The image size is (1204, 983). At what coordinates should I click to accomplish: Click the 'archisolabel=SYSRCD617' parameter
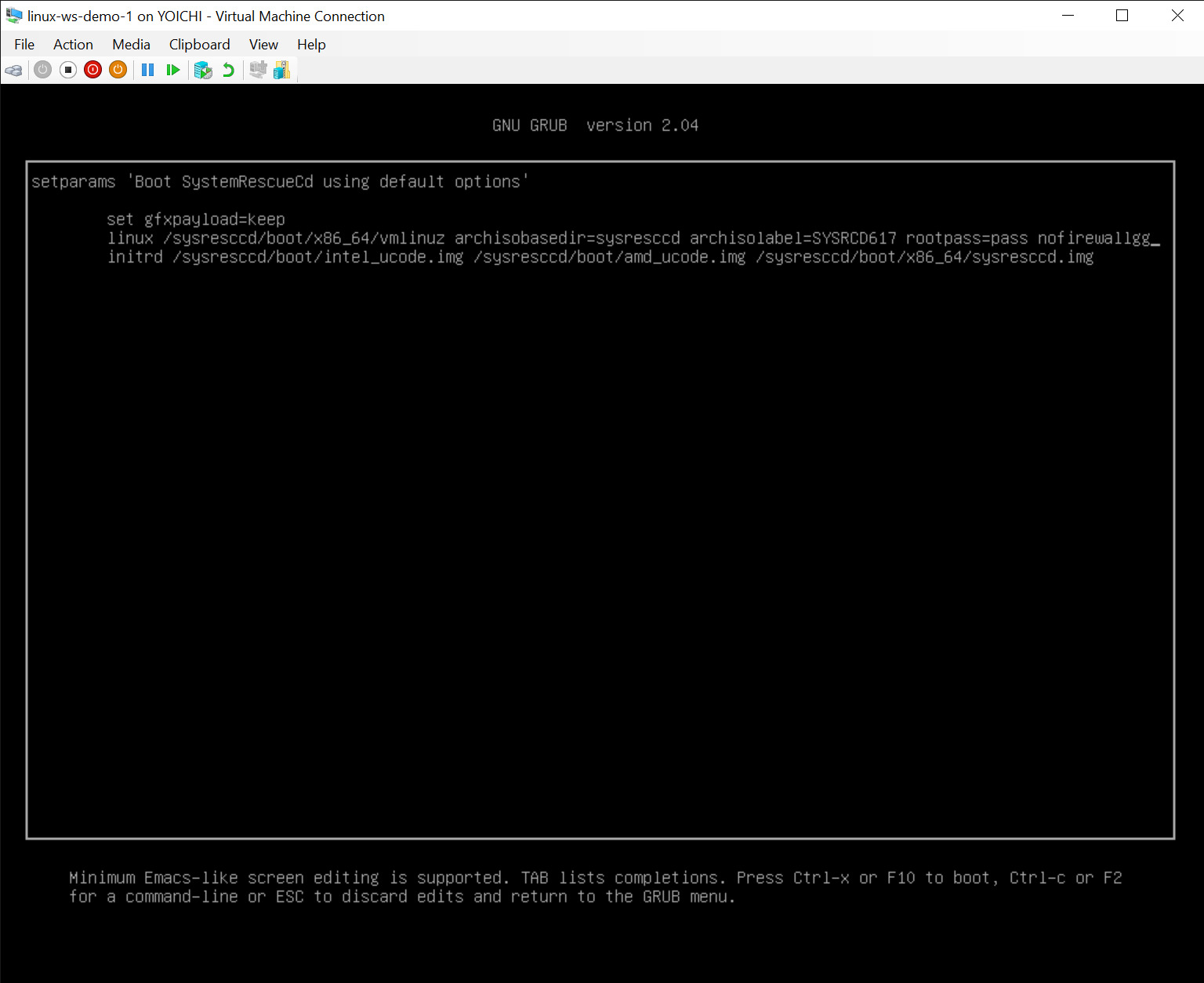[x=792, y=238]
